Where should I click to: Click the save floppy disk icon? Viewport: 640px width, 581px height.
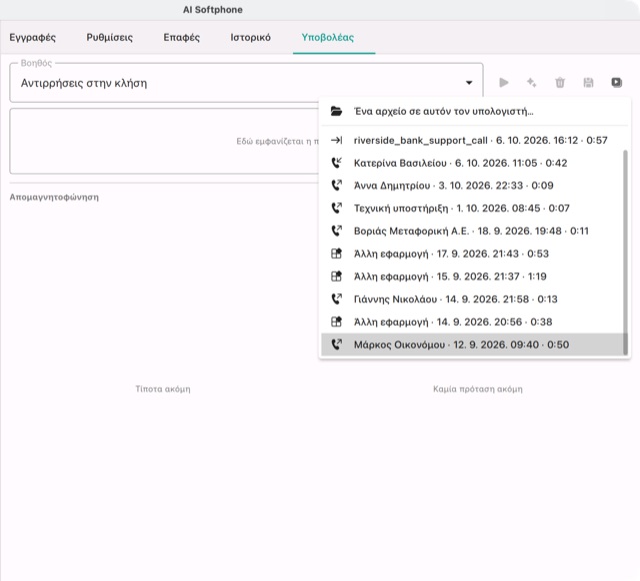[588, 83]
